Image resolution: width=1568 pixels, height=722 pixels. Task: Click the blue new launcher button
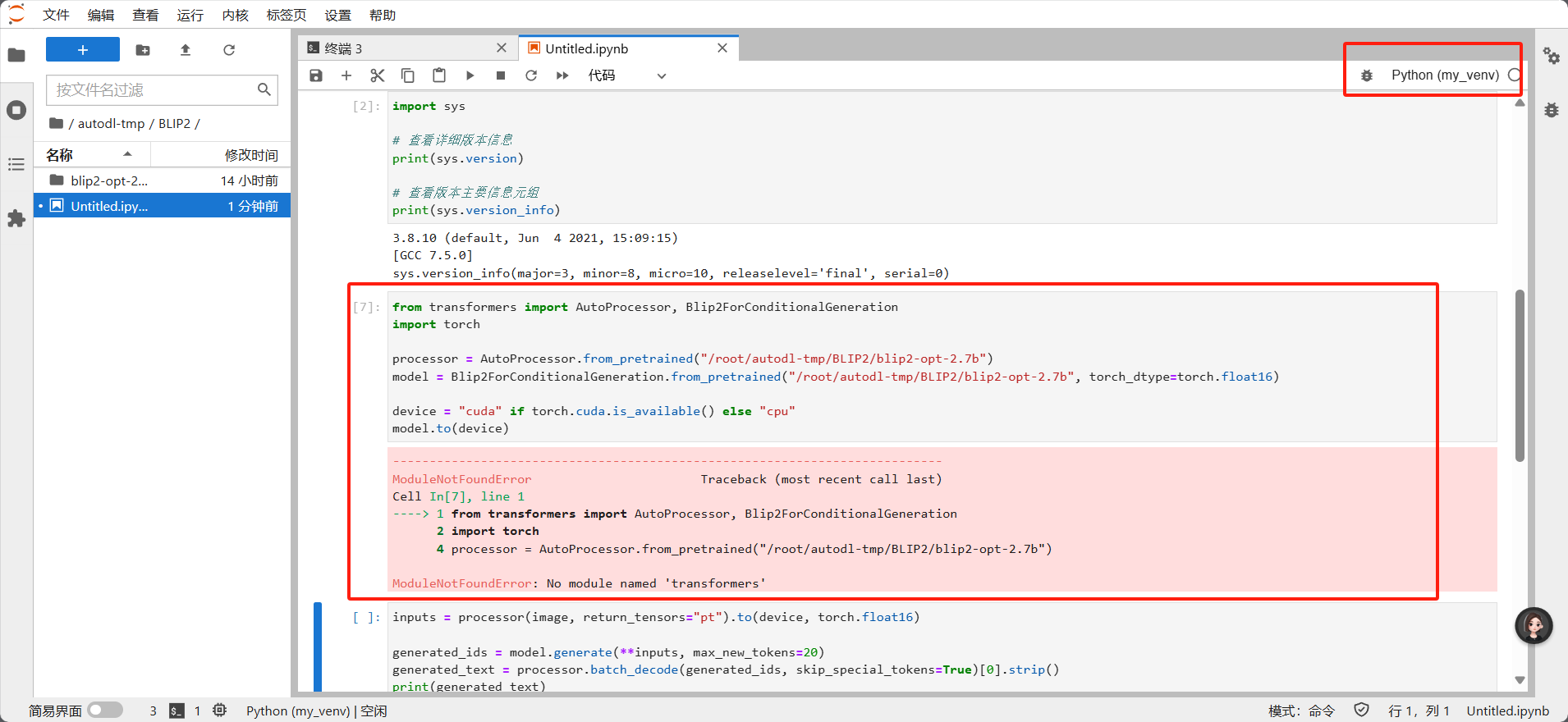click(83, 50)
